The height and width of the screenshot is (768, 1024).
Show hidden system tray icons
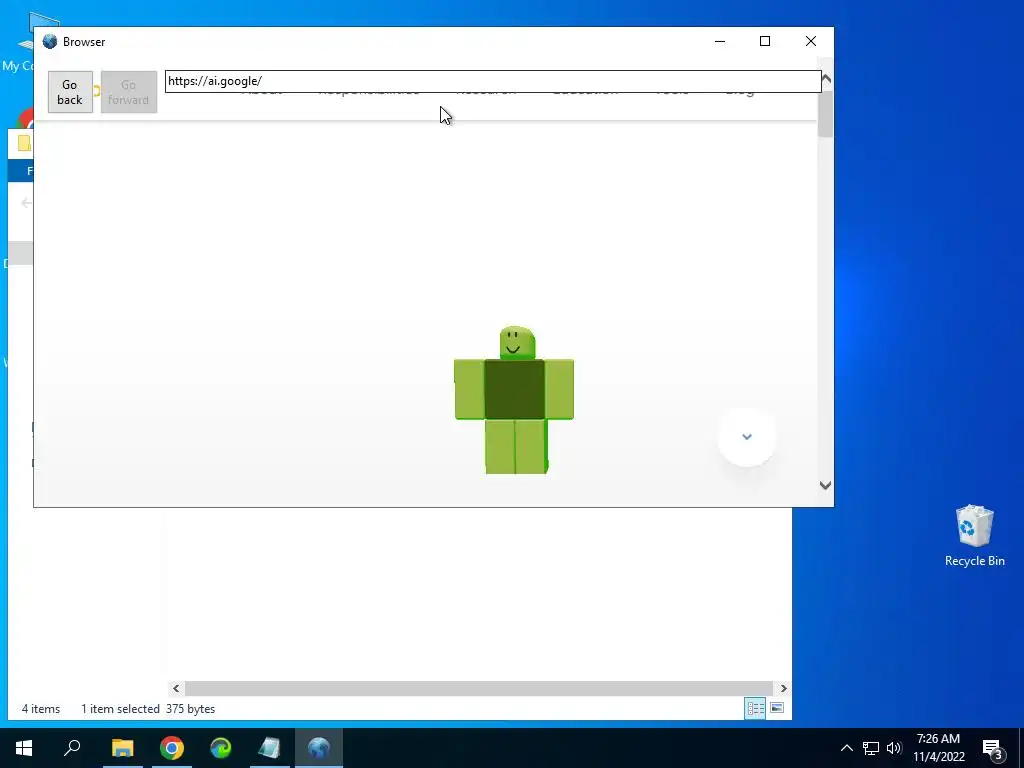point(846,748)
